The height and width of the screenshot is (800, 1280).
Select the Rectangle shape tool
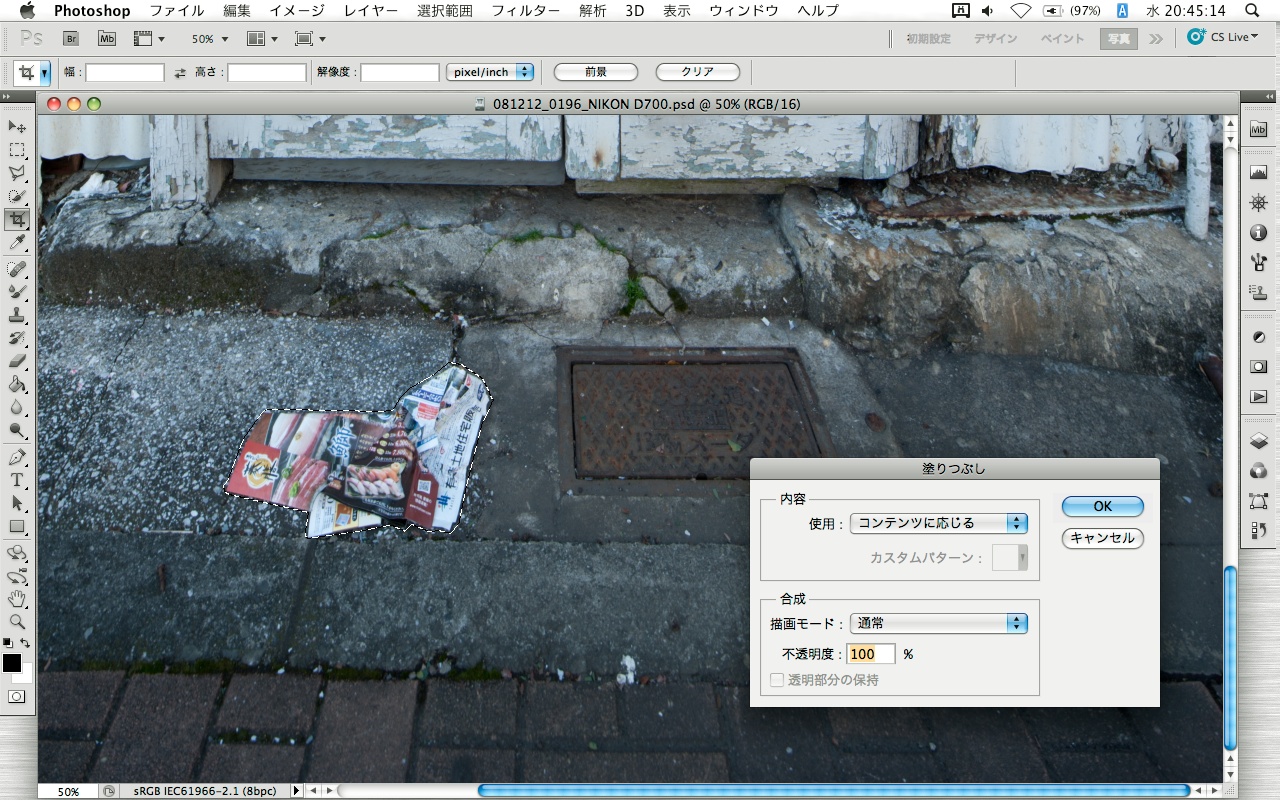point(18,526)
